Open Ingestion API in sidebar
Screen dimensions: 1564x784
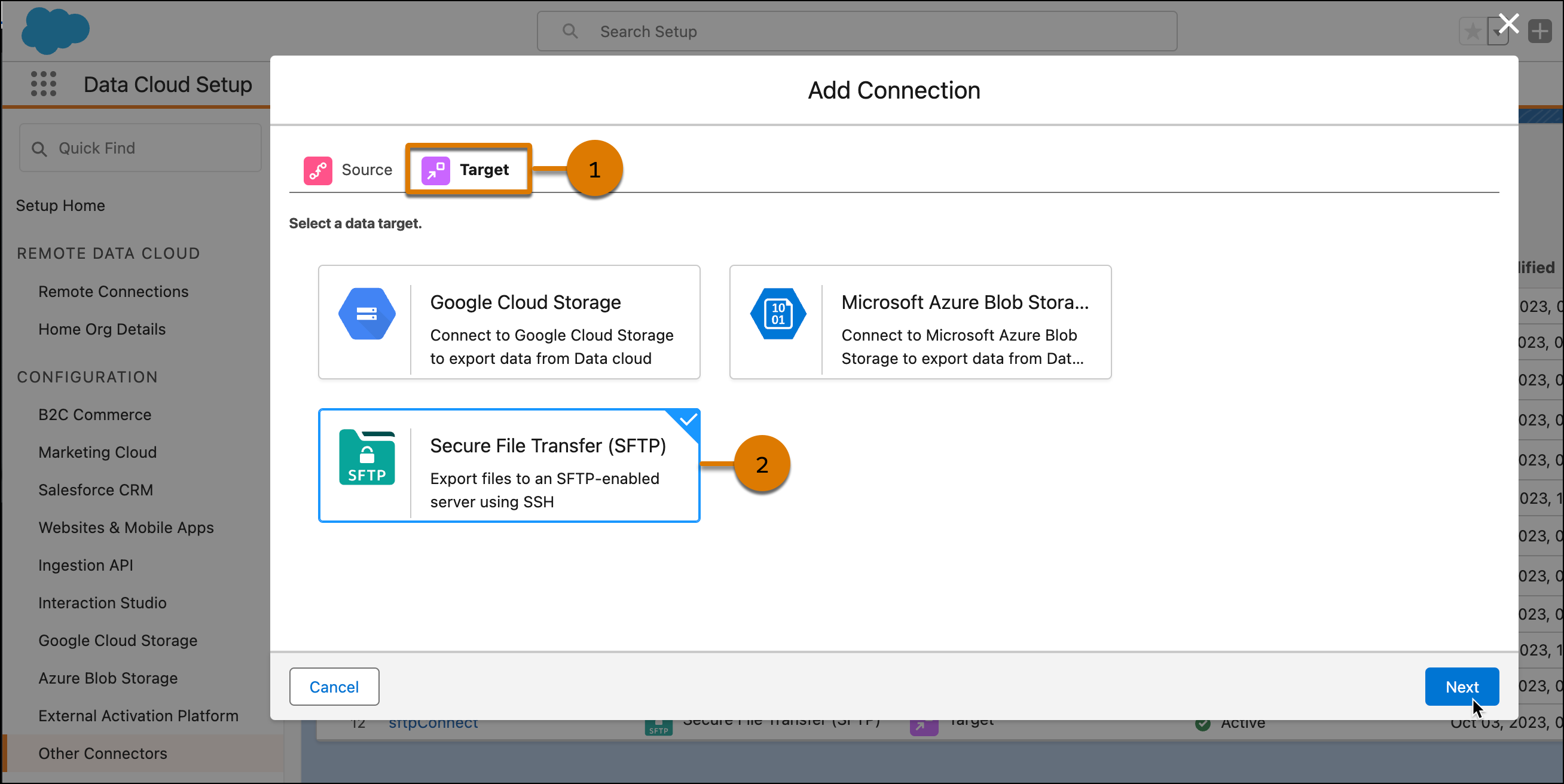(x=85, y=565)
